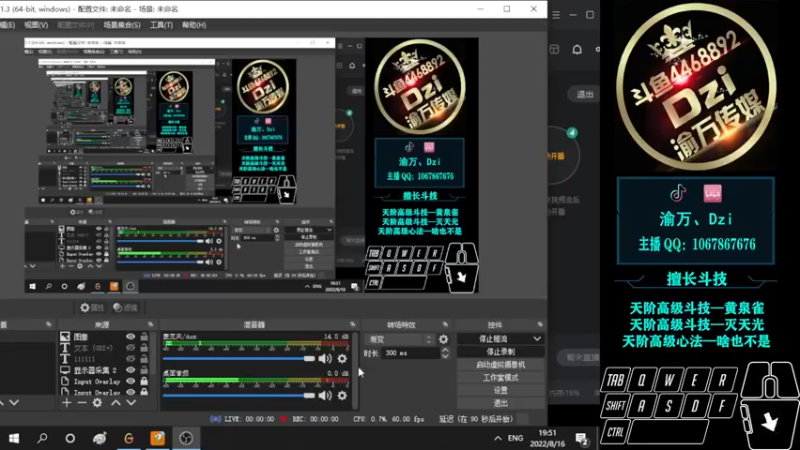
Task: Pop out the 来源 sources dock
Action: [150, 324]
